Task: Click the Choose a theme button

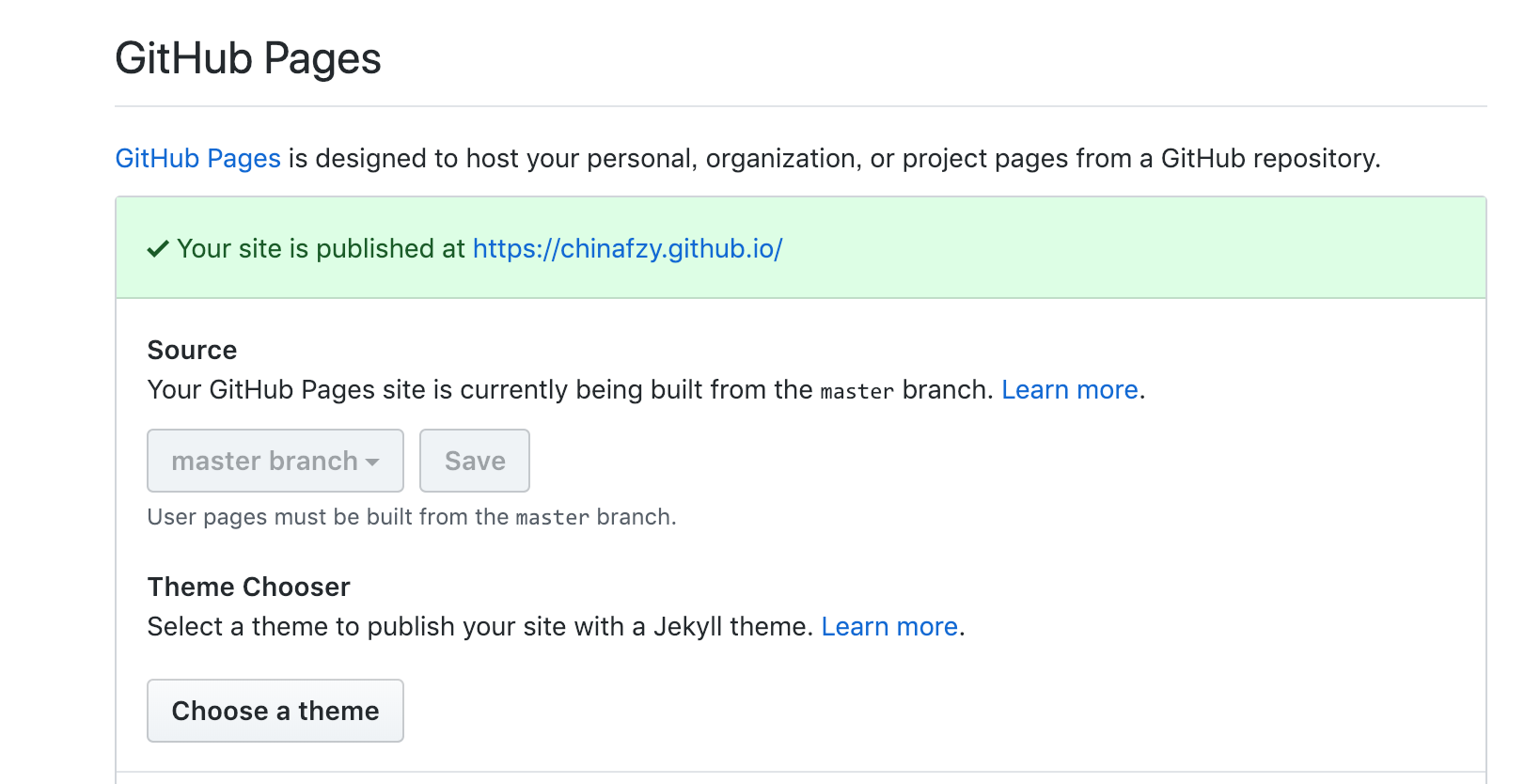Action: (x=275, y=711)
